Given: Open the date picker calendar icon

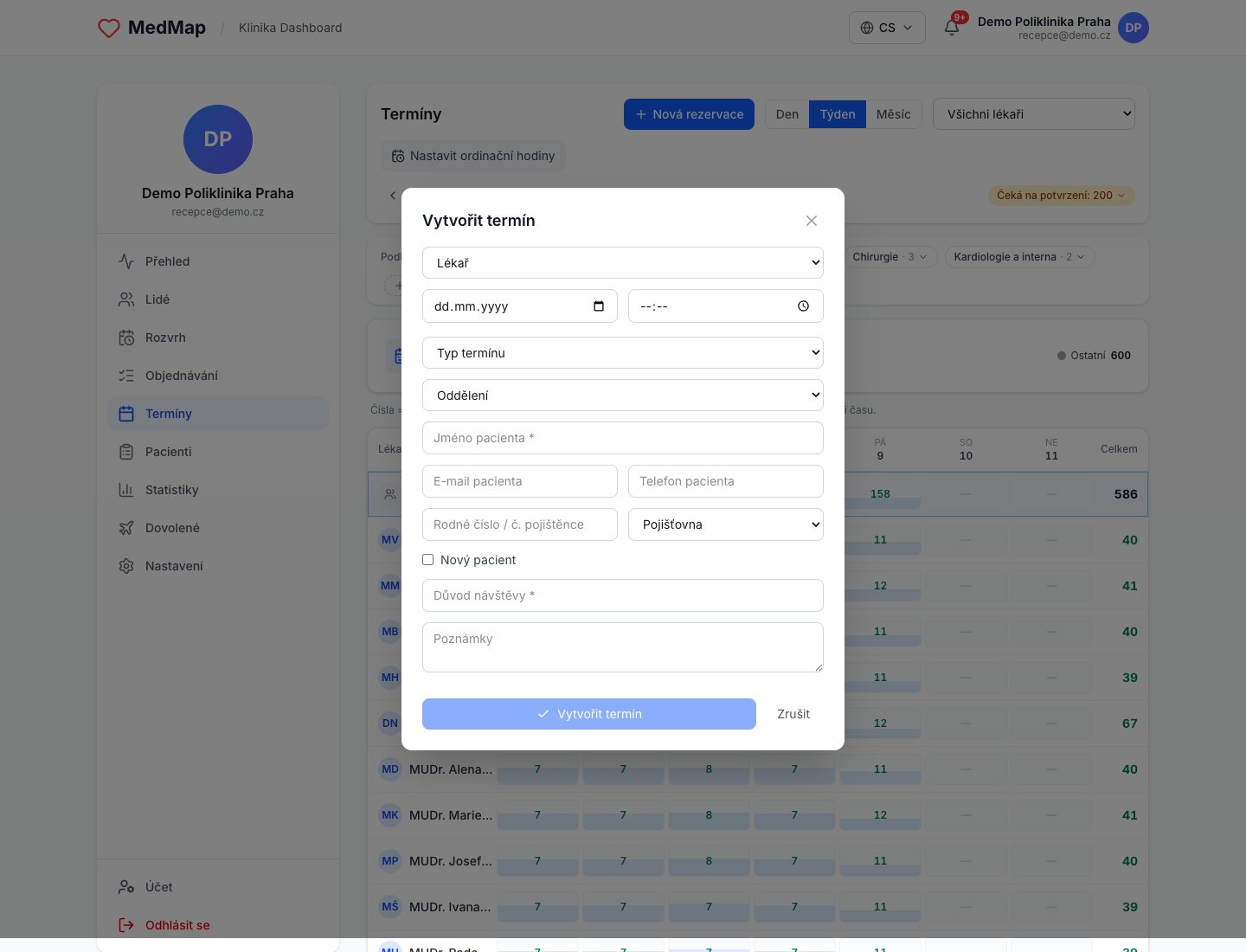Looking at the screenshot, I should [x=599, y=306].
